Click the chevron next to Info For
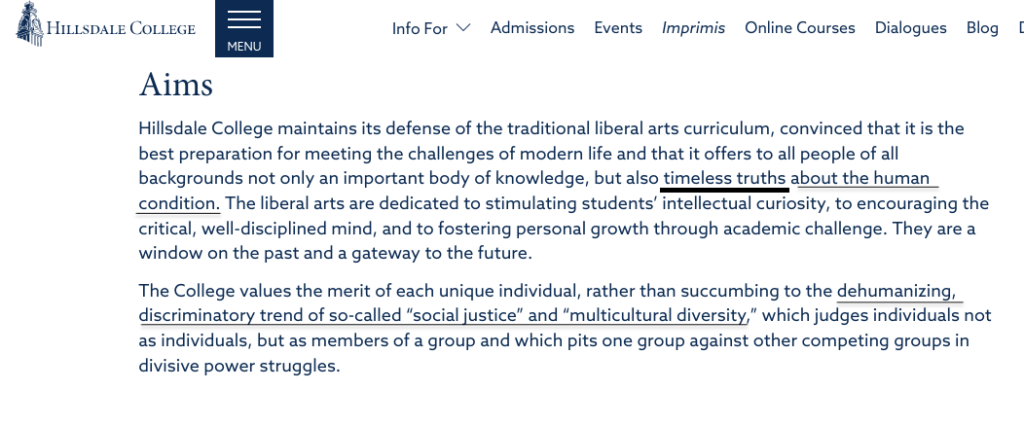Image resolution: width=1024 pixels, height=426 pixels. pos(463,28)
